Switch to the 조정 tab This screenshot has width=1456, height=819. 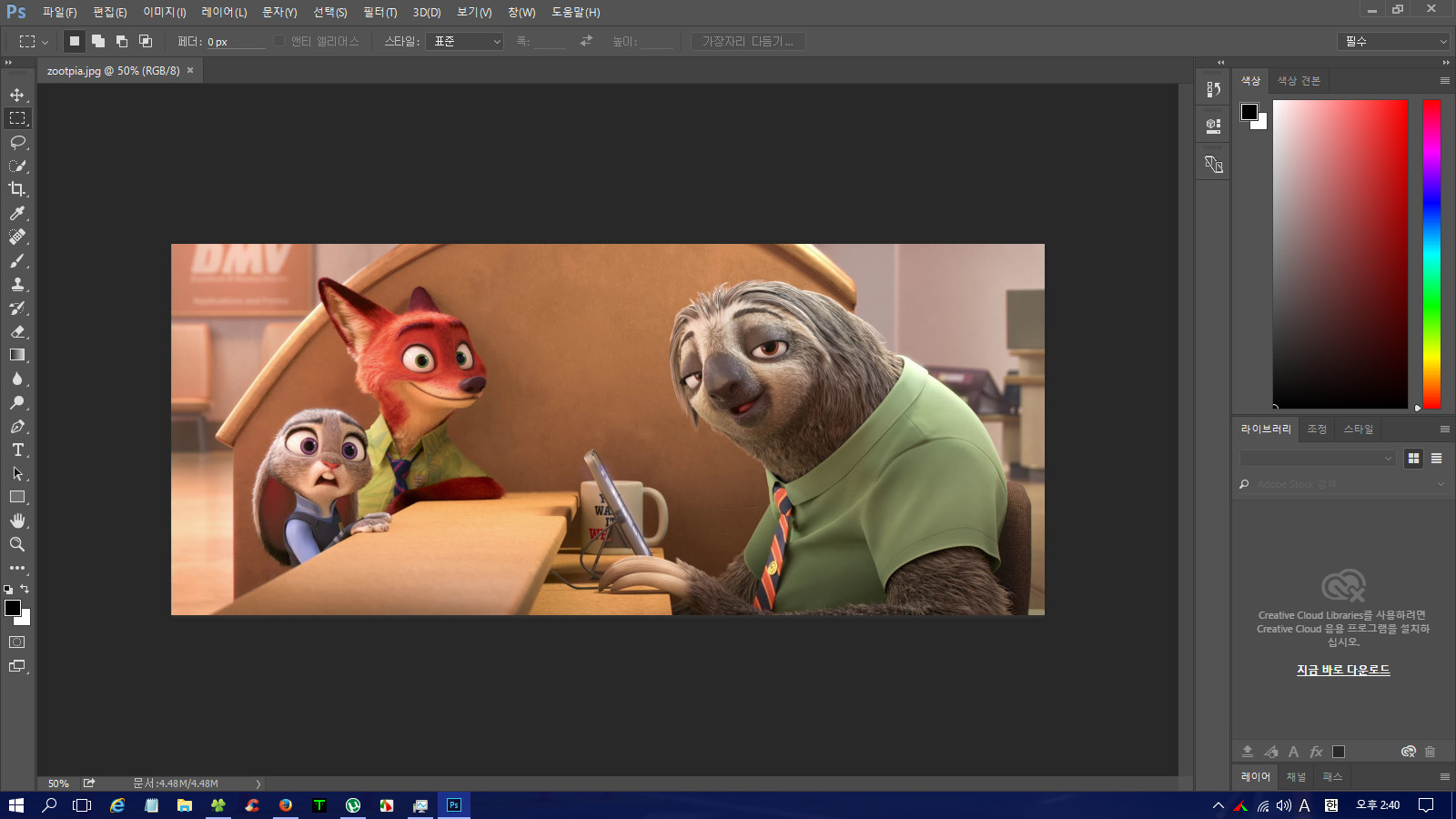coord(1317,429)
